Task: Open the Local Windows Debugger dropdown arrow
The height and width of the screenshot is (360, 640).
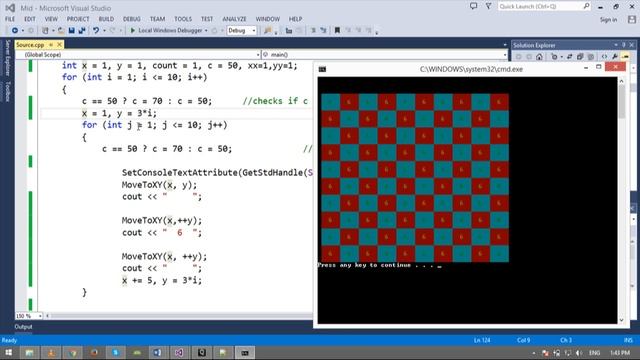Action: click(206, 31)
